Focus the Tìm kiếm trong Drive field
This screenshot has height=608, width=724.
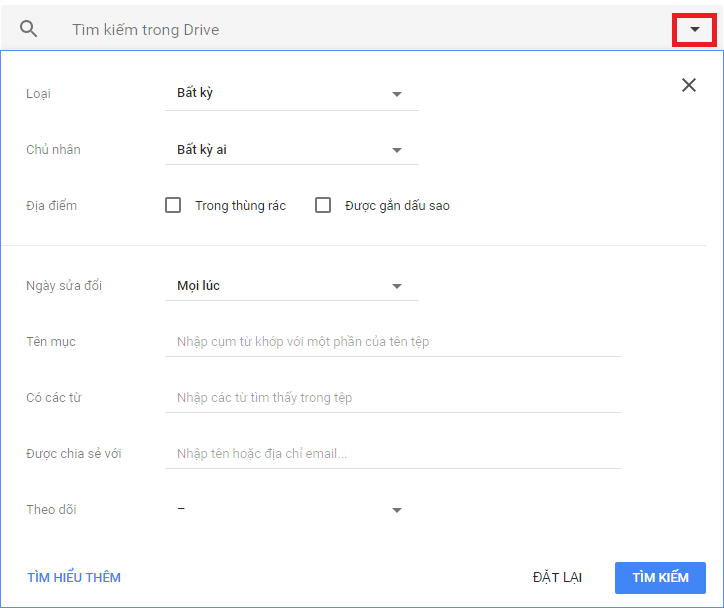360,30
